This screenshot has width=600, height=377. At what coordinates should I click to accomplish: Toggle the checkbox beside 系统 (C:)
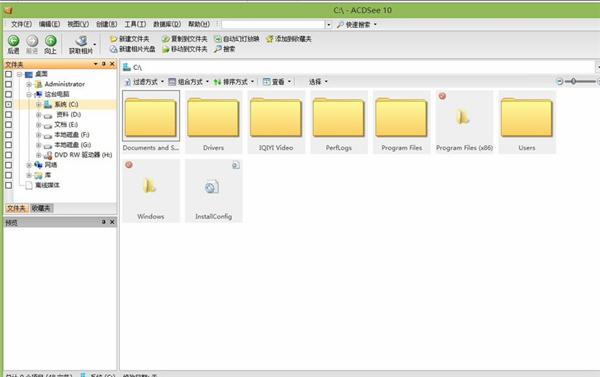pos(8,104)
